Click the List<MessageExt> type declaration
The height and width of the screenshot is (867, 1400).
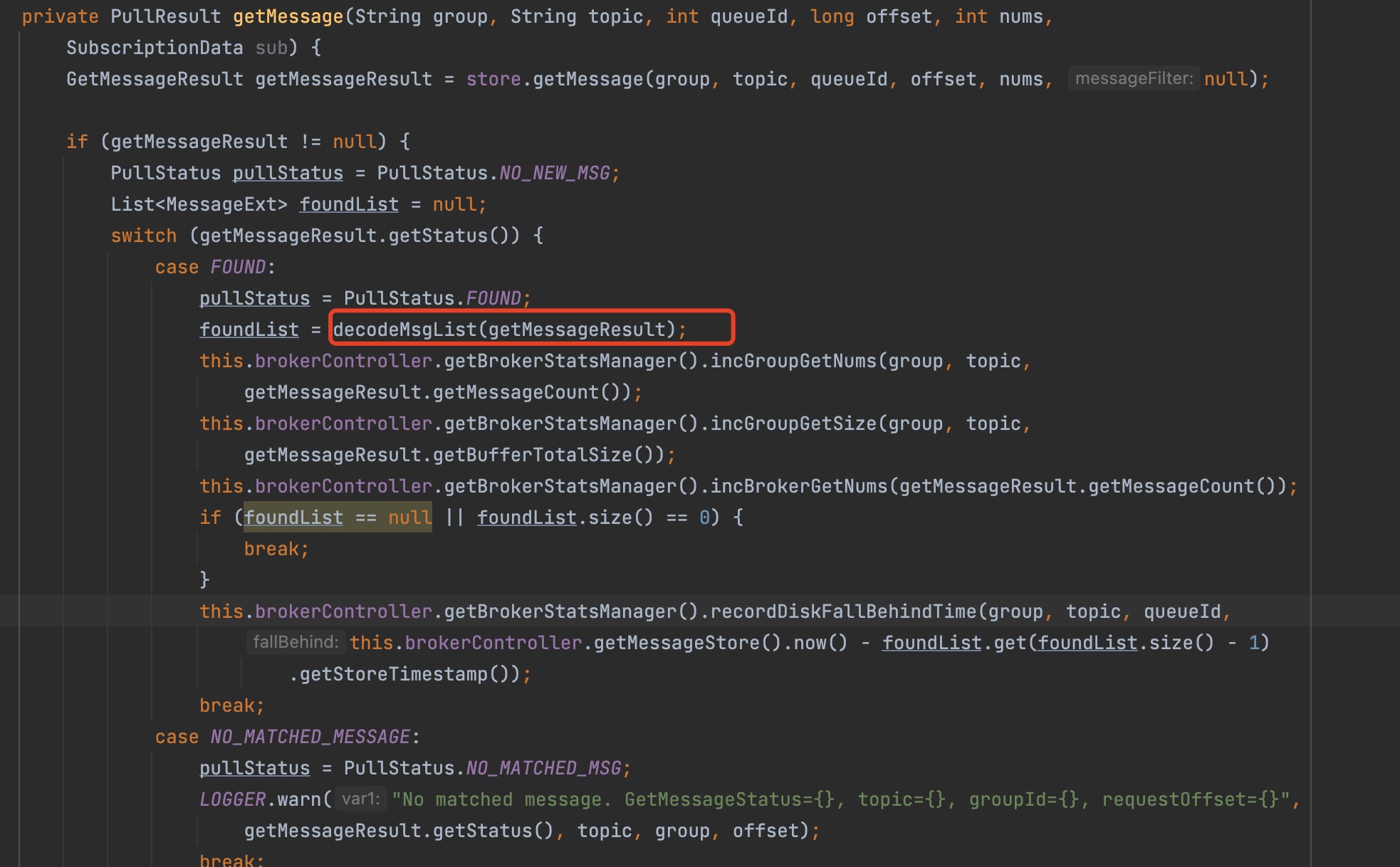(199, 204)
